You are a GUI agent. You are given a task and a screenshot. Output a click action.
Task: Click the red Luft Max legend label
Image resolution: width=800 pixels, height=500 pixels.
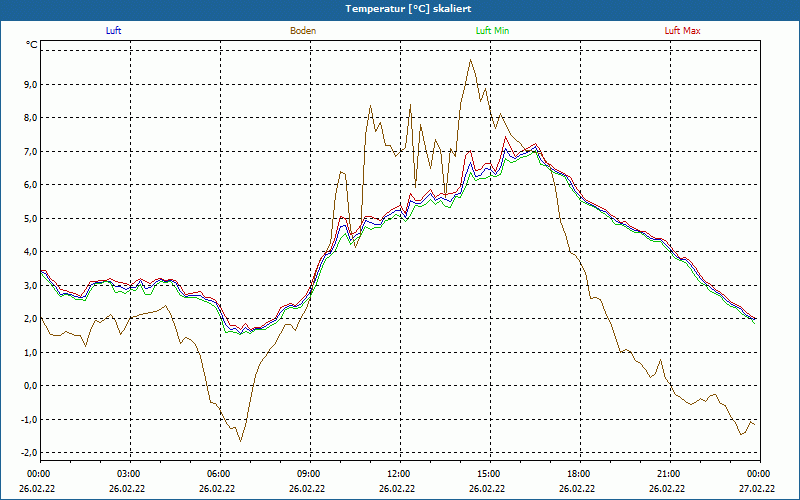pyautogui.click(x=682, y=31)
